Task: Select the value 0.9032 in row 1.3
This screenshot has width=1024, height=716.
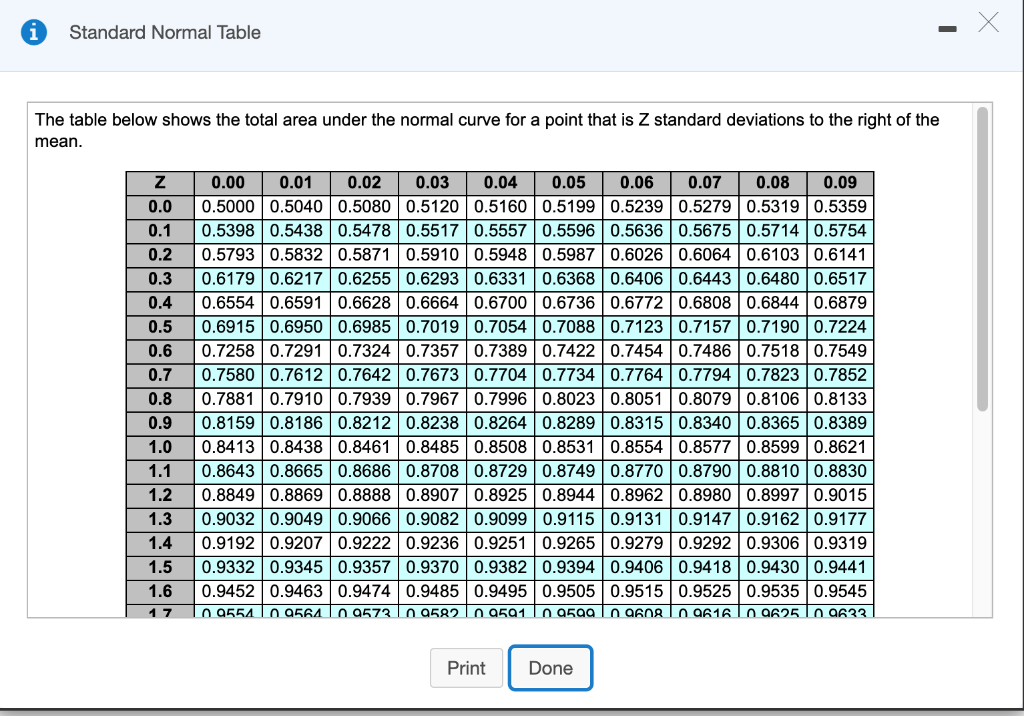Action: click(228, 519)
